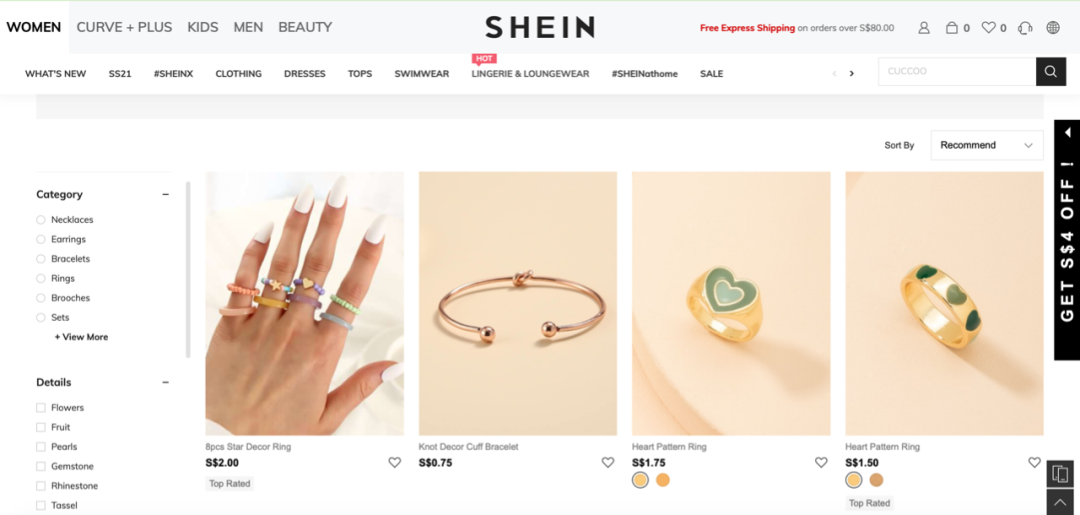Open the shopping bag icon
Screen dimensions: 1080x515
(952, 28)
